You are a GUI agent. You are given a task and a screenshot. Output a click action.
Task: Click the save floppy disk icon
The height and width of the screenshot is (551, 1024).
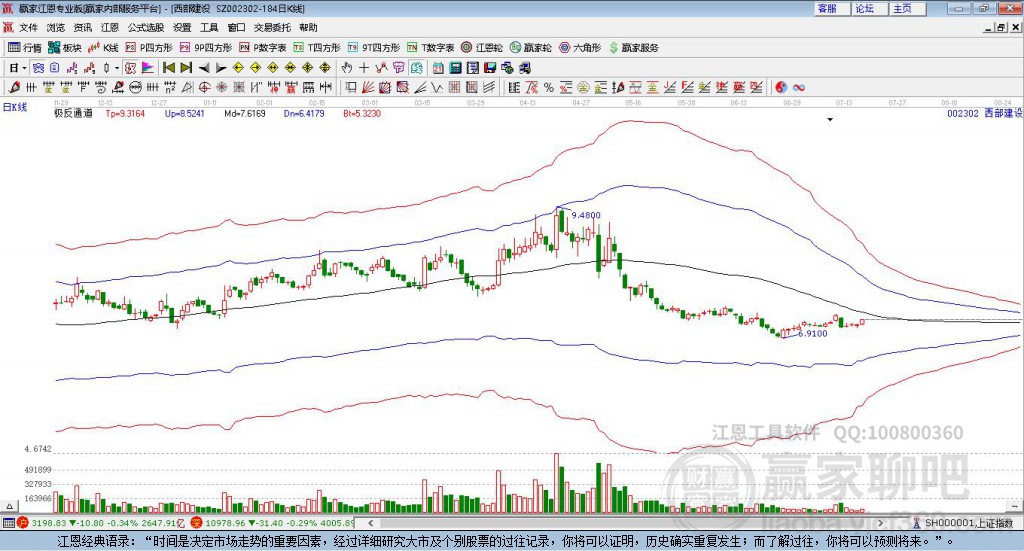pos(490,68)
